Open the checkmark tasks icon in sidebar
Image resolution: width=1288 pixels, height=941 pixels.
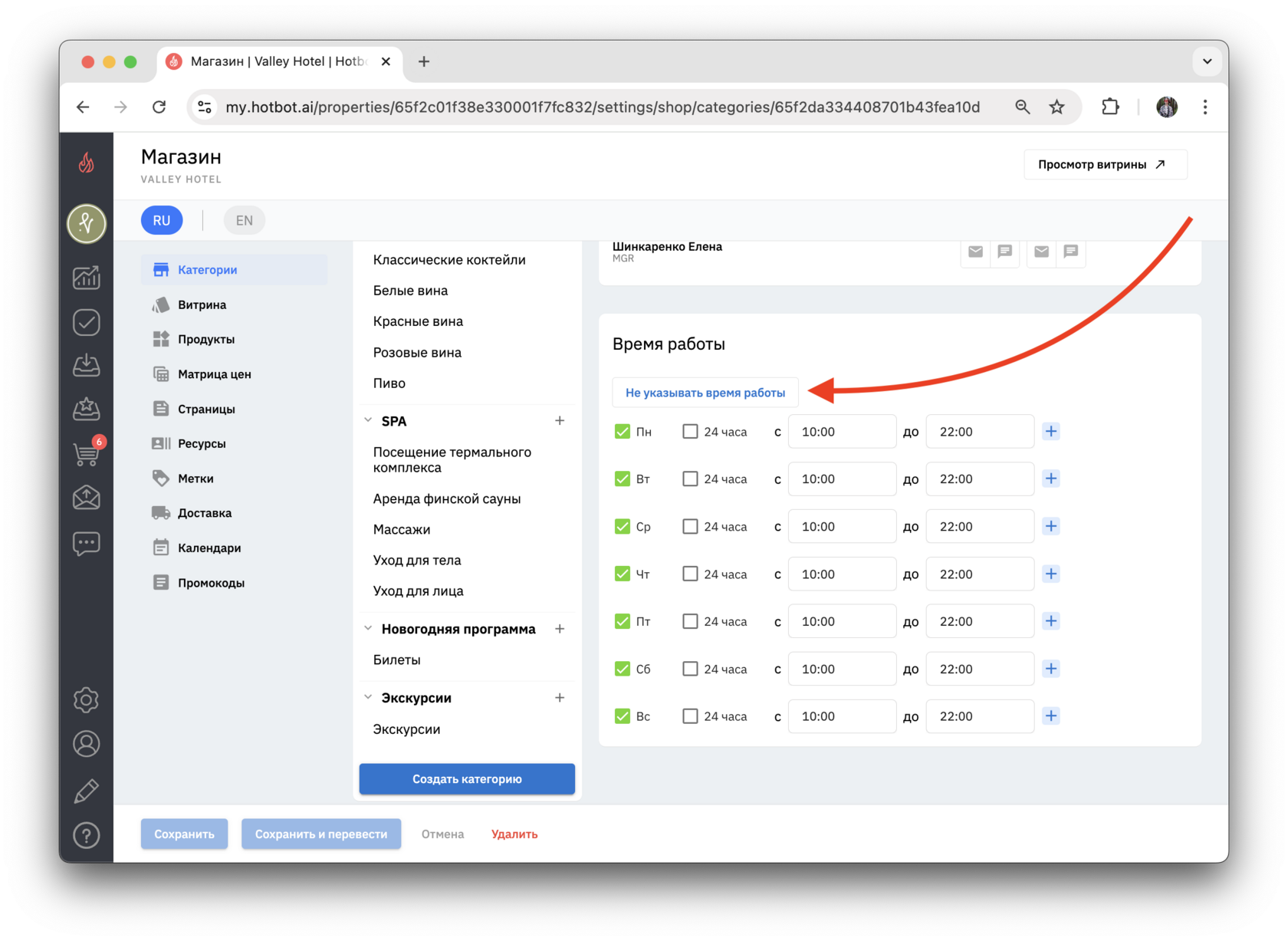point(87,322)
